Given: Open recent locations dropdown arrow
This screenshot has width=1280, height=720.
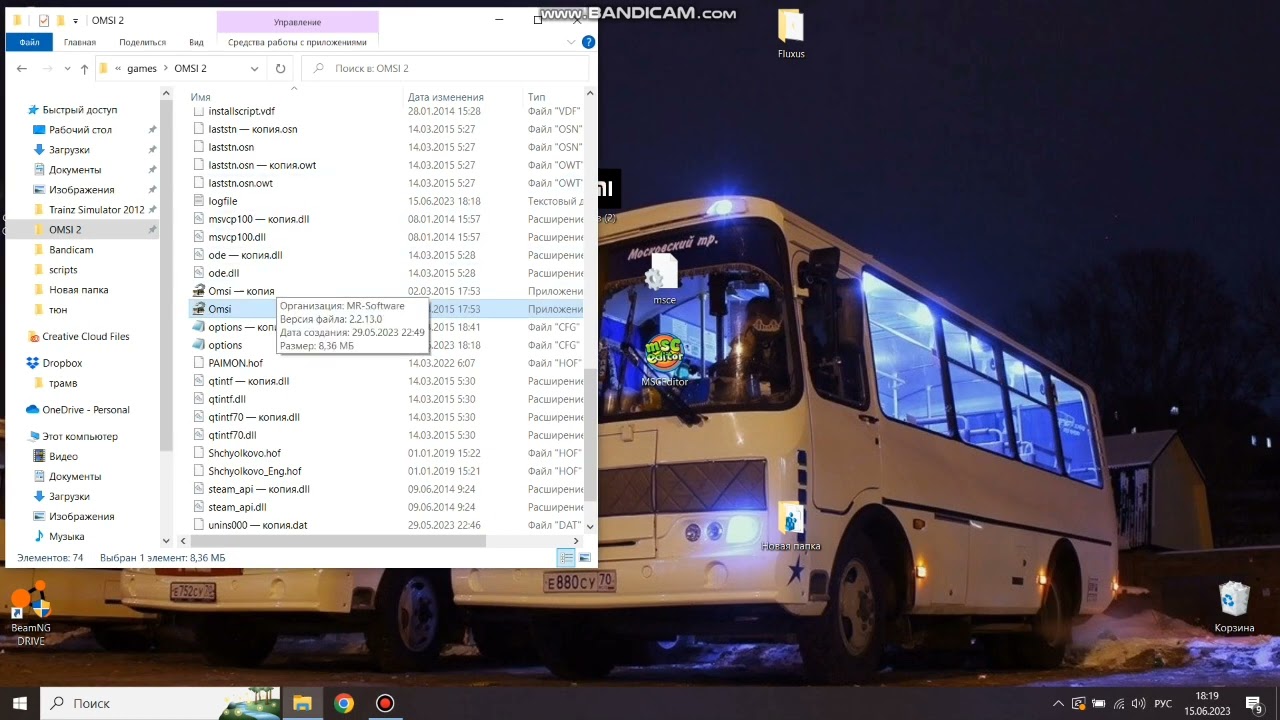Looking at the screenshot, I should pyautogui.click(x=69, y=69).
